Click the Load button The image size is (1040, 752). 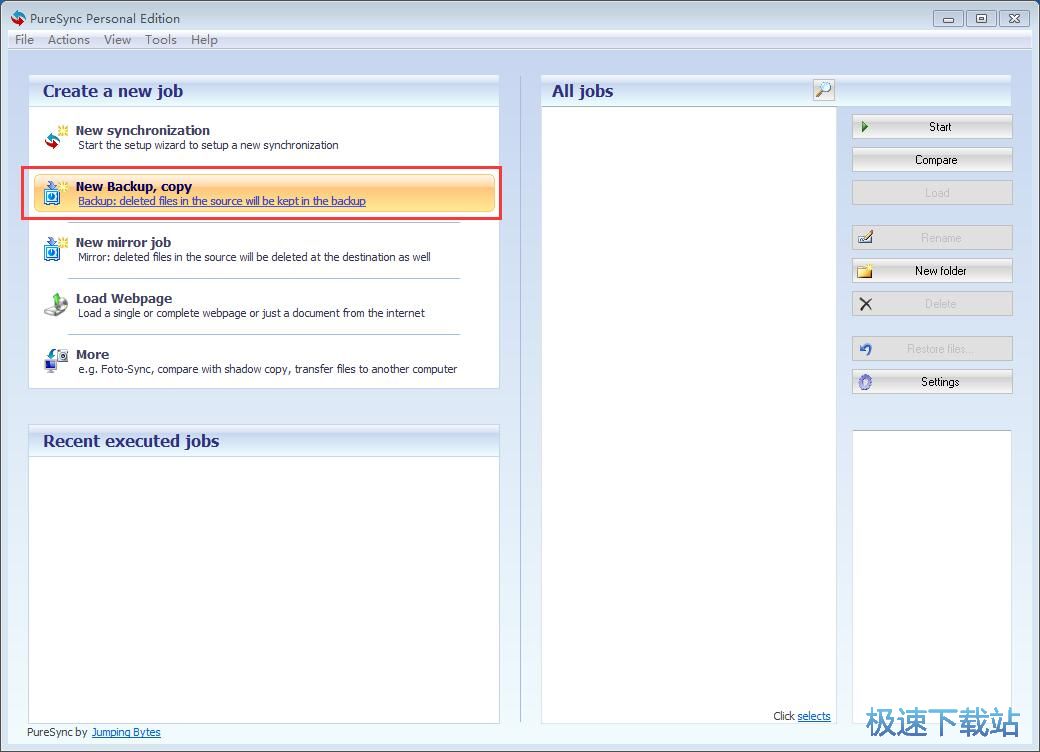[932, 193]
